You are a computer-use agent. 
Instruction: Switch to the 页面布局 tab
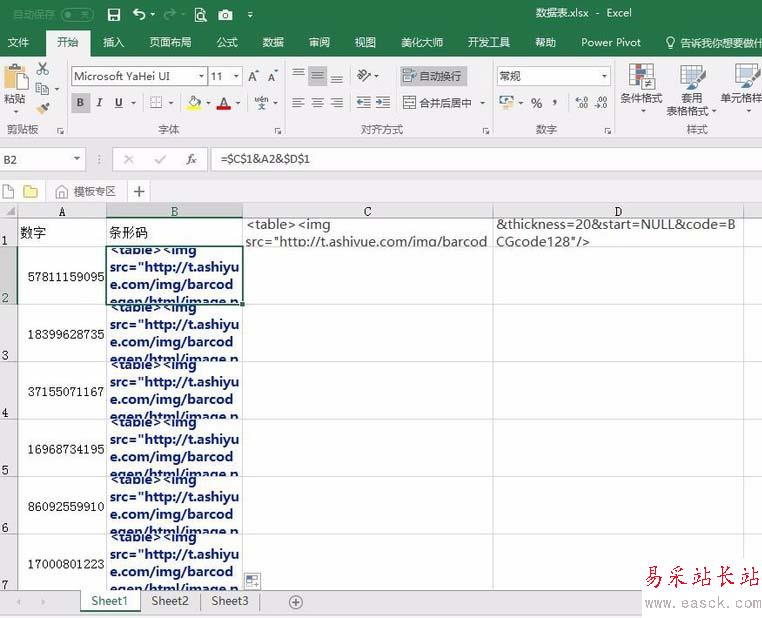point(170,42)
